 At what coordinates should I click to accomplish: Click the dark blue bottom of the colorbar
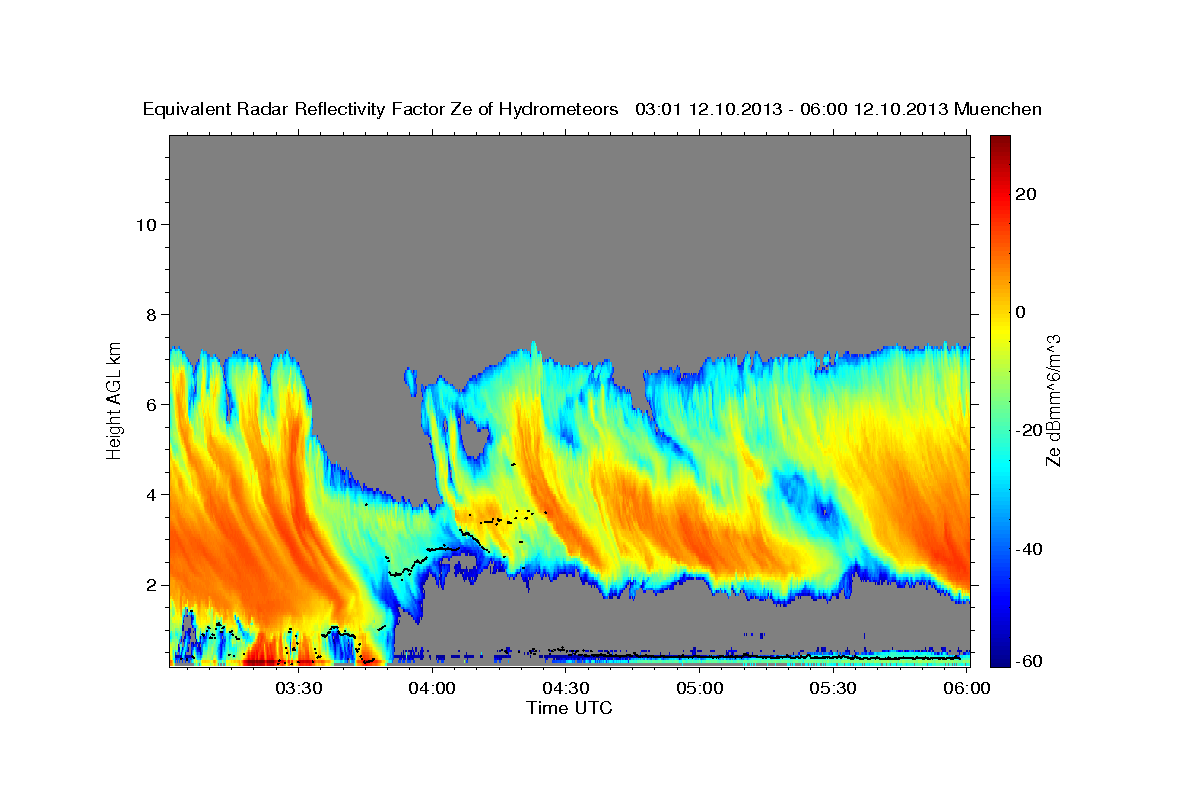click(x=999, y=658)
